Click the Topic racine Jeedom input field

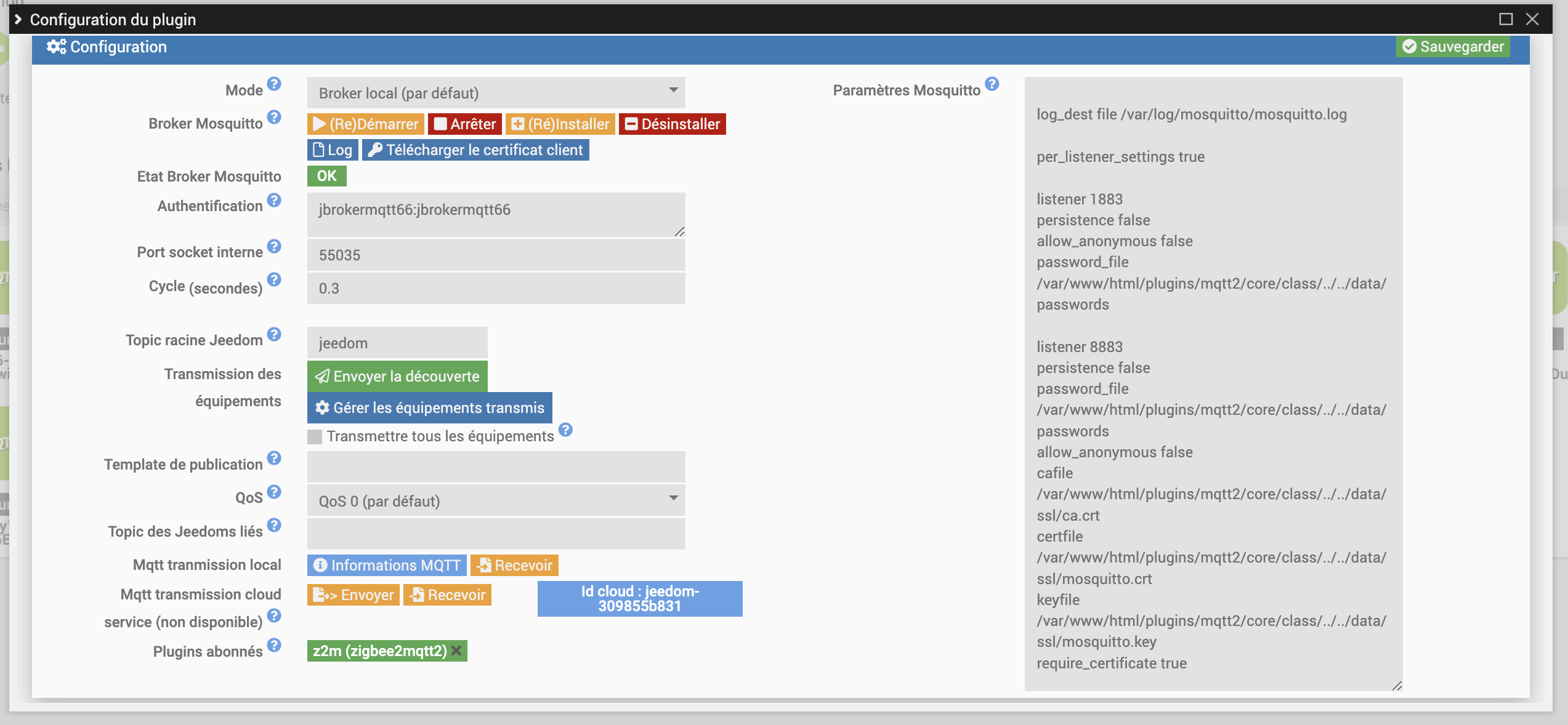tap(397, 343)
